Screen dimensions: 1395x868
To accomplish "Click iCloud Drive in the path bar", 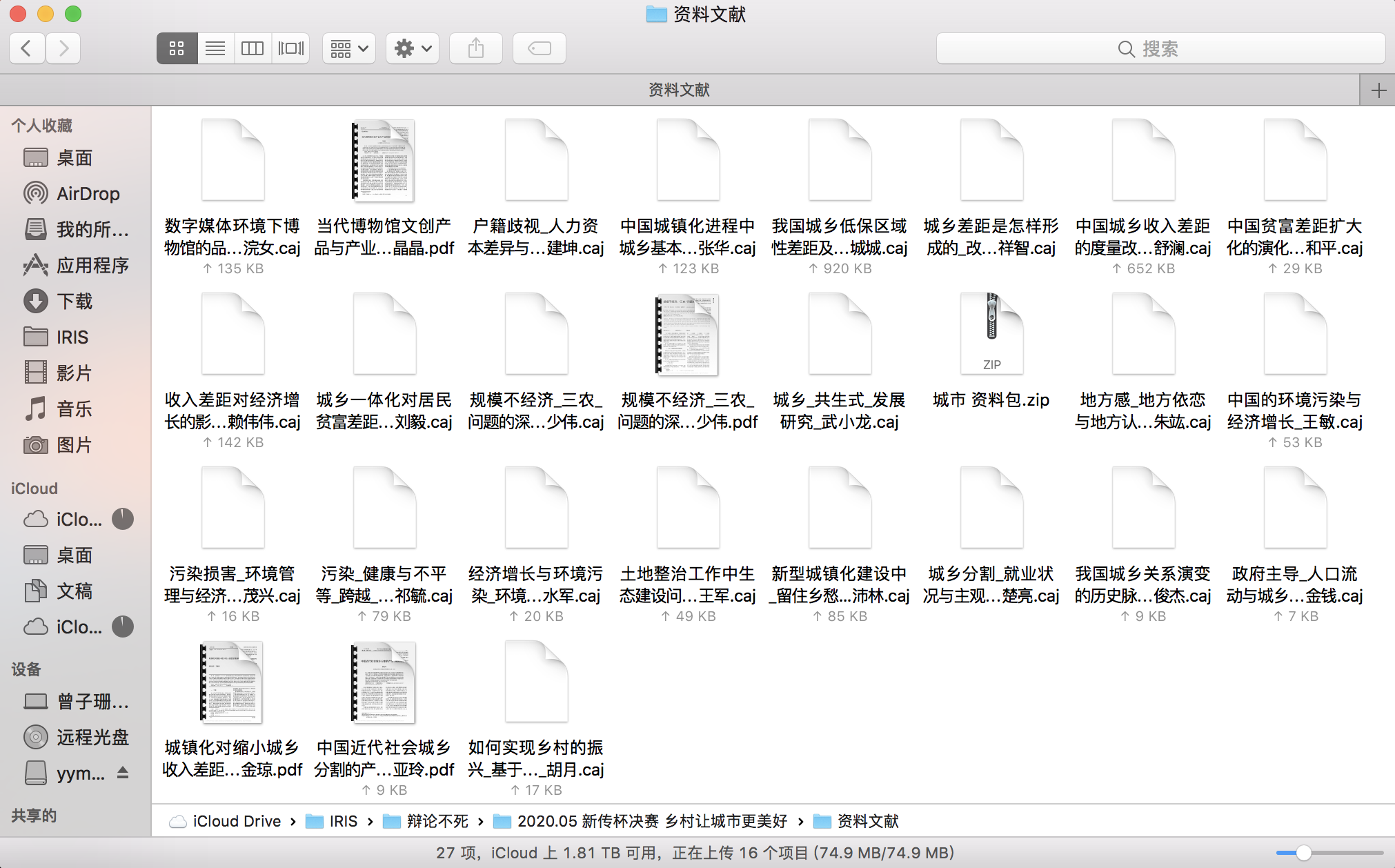I will click(236, 821).
